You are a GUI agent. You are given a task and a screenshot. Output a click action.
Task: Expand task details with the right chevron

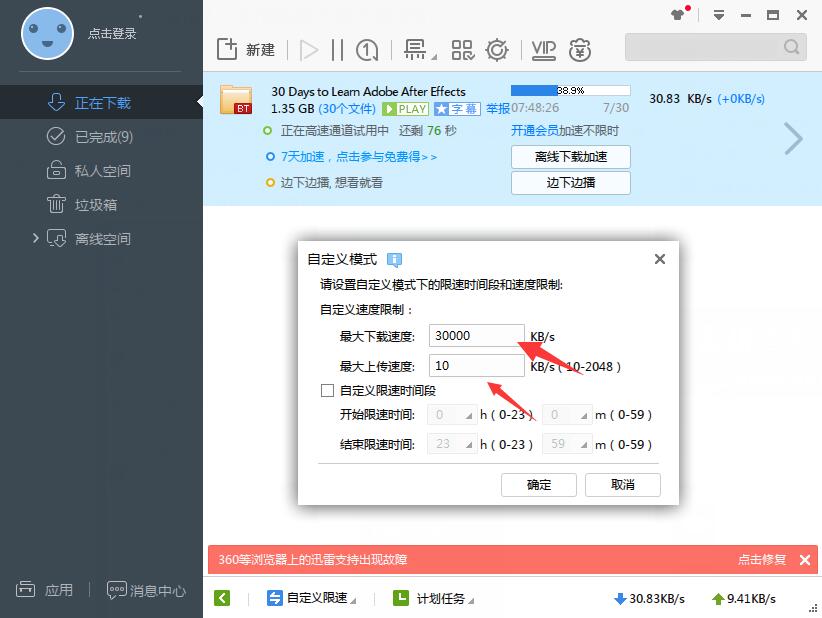[x=794, y=139]
